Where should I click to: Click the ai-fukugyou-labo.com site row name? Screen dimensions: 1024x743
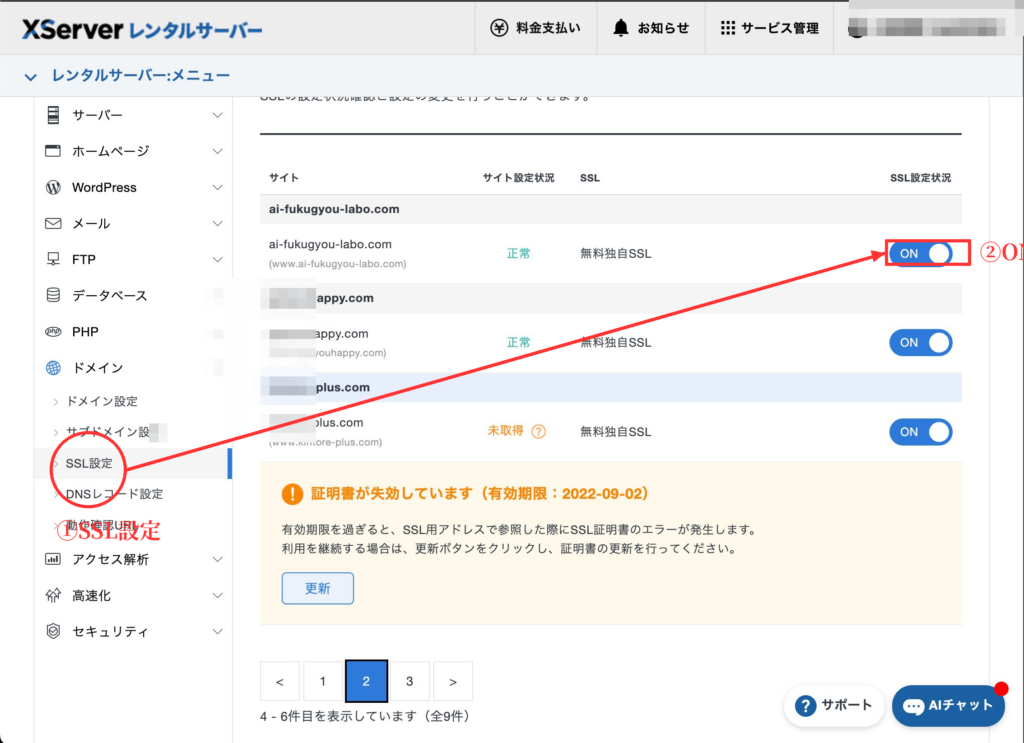[x=330, y=244]
